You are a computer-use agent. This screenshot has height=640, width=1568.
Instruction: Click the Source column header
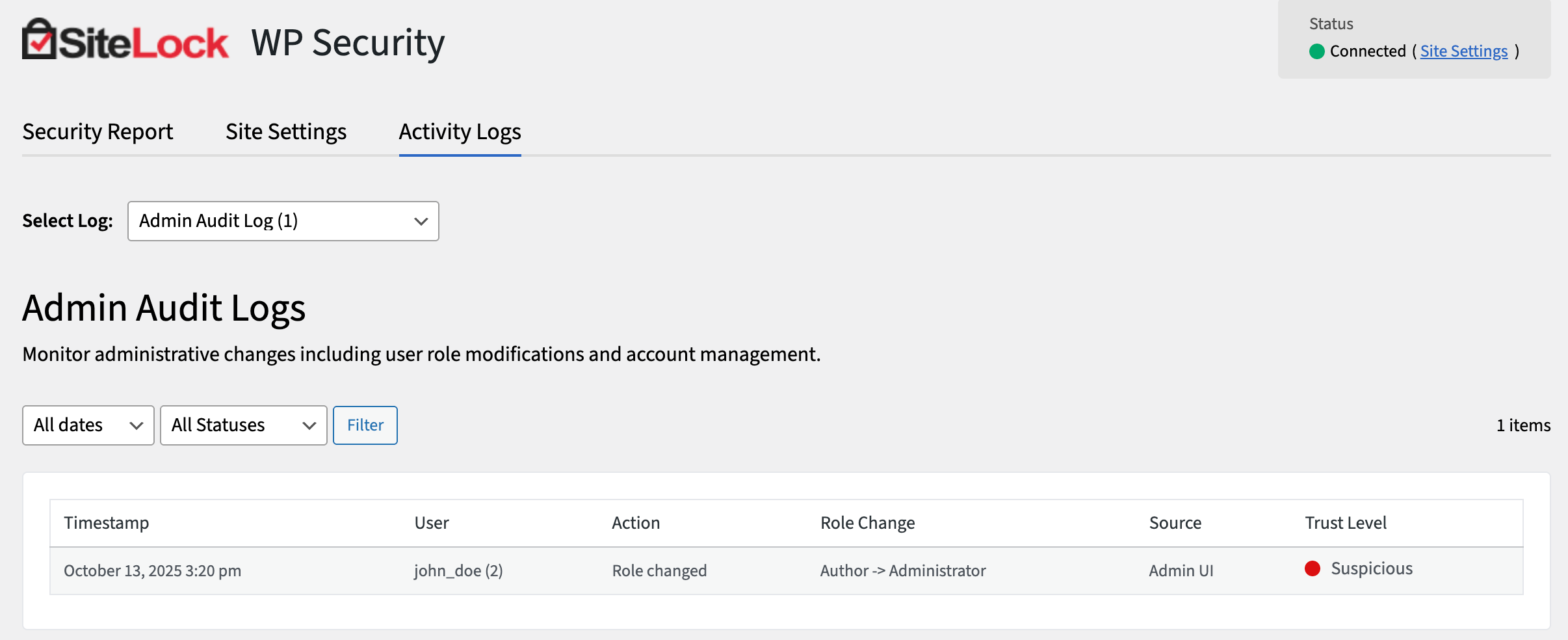1175,522
